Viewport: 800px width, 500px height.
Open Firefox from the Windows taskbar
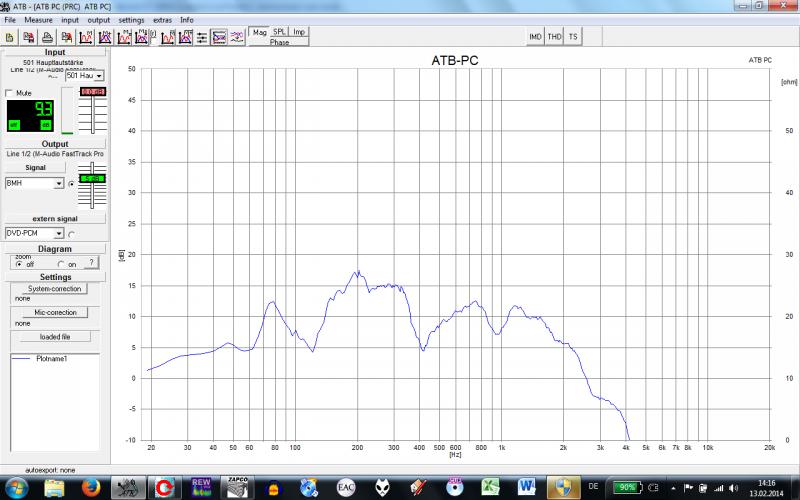(89, 487)
